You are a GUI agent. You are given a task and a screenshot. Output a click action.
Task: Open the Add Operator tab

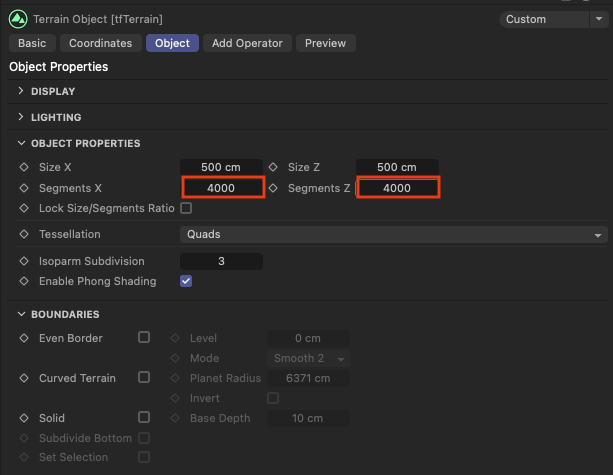tap(247, 43)
